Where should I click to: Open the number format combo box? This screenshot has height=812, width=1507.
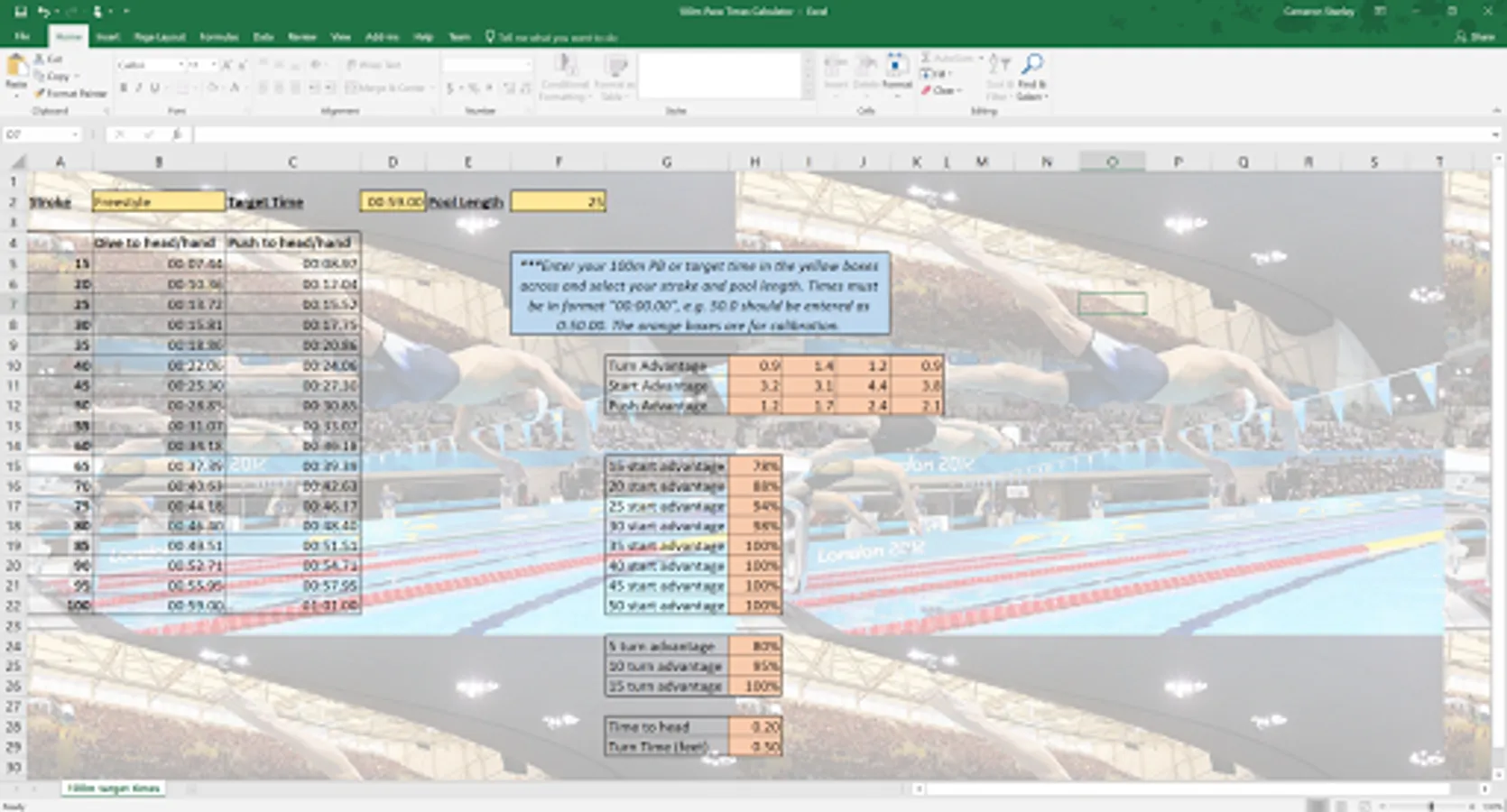pyautogui.click(x=487, y=65)
